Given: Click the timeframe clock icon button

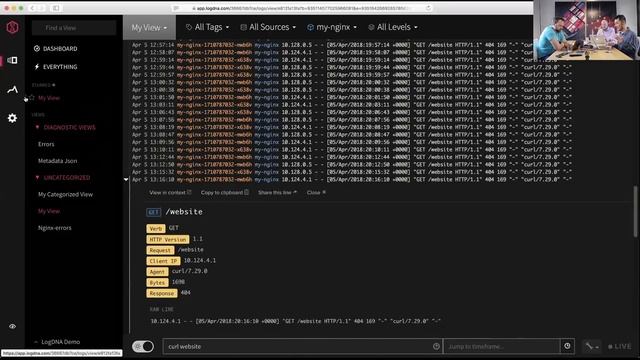Looking at the screenshot, I should click(x=567, y=346).
